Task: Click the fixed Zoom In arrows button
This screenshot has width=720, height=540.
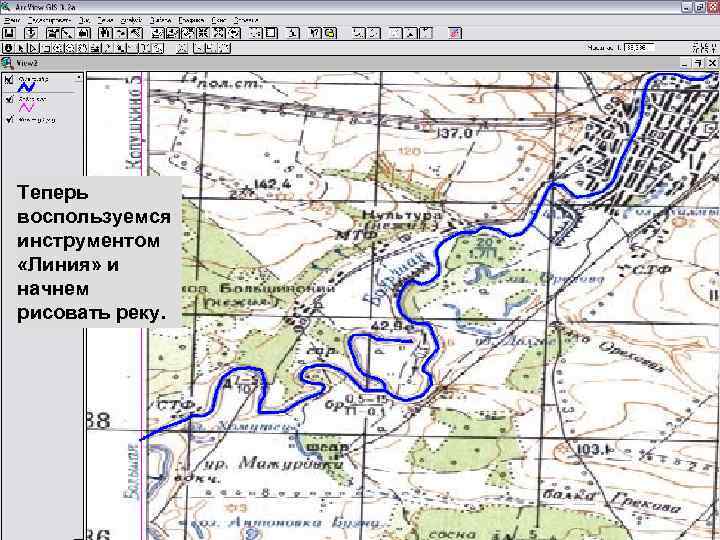Action: point(204,33)
